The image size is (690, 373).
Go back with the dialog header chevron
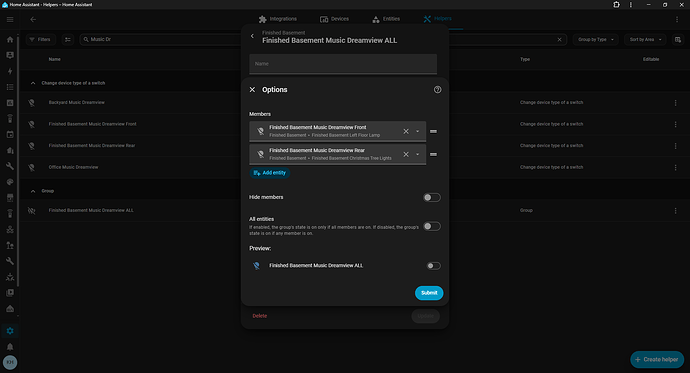pos(252,36)
